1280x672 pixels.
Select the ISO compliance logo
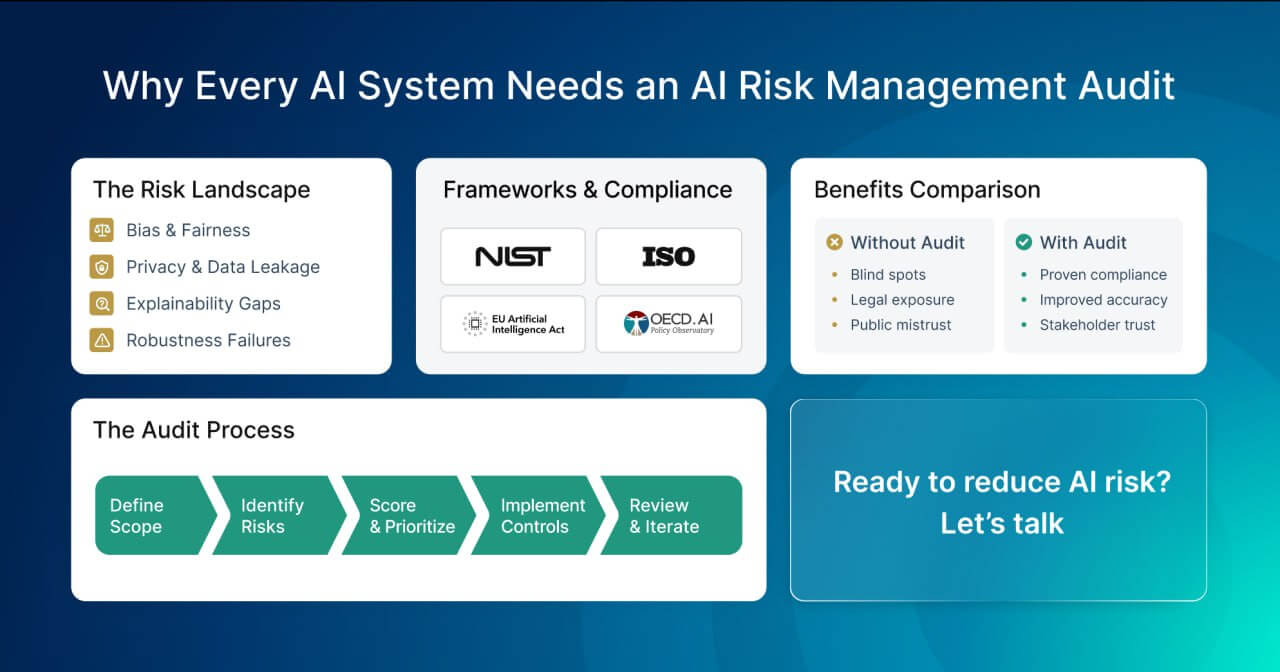(668, 256)
